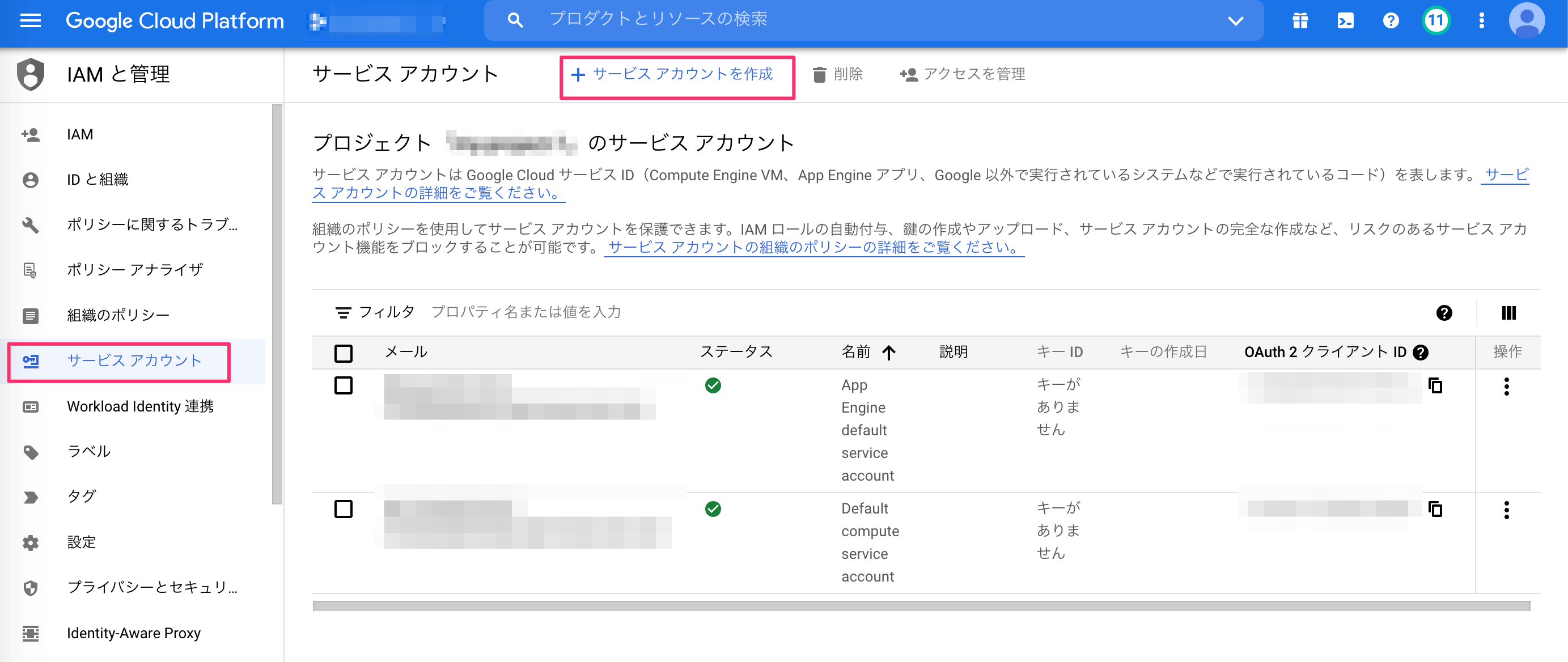The image size is (1568, 662).
Task: Open the organization policy details link
Action: tap(814, 248)
